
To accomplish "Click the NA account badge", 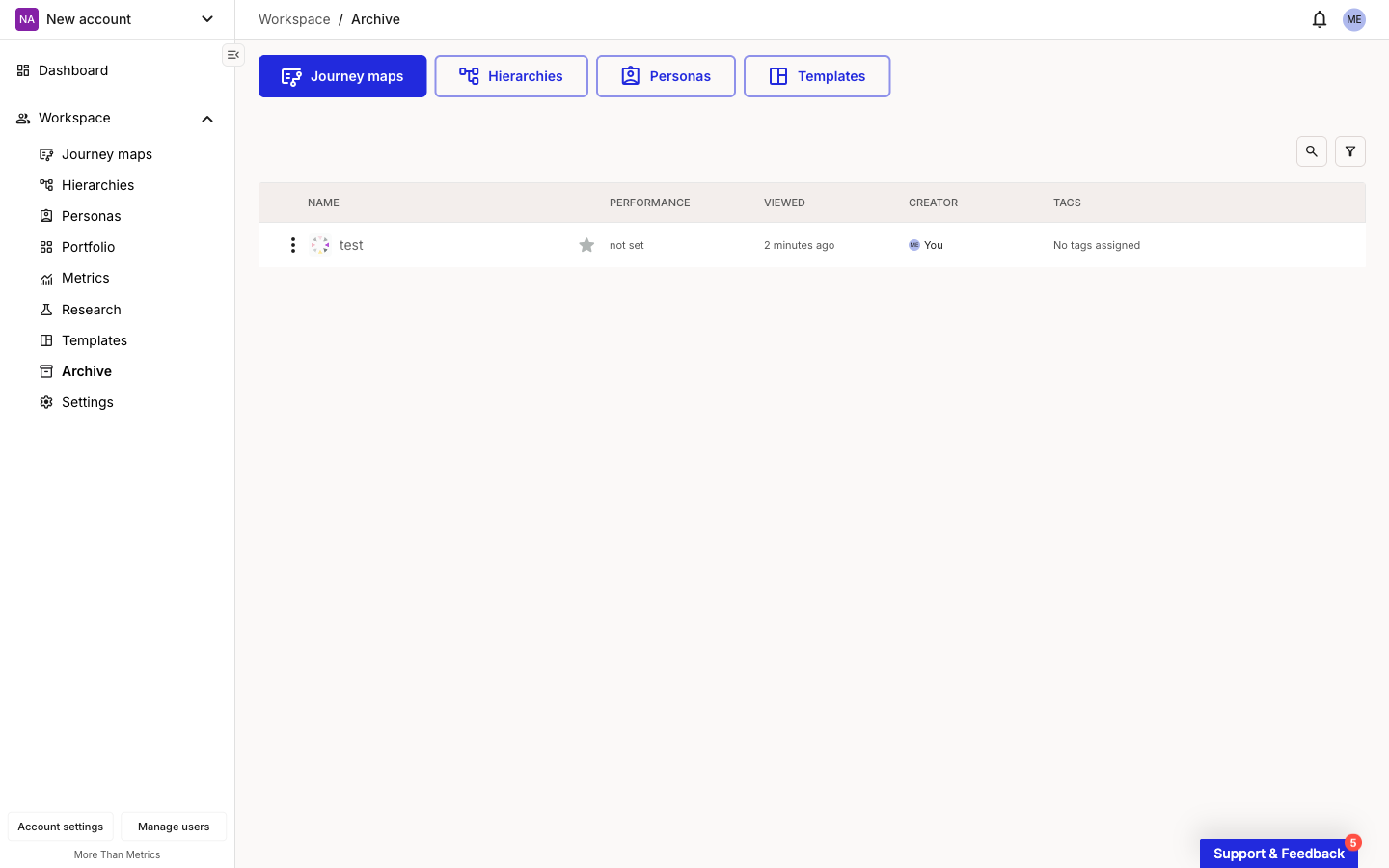I will pos(27,19).
